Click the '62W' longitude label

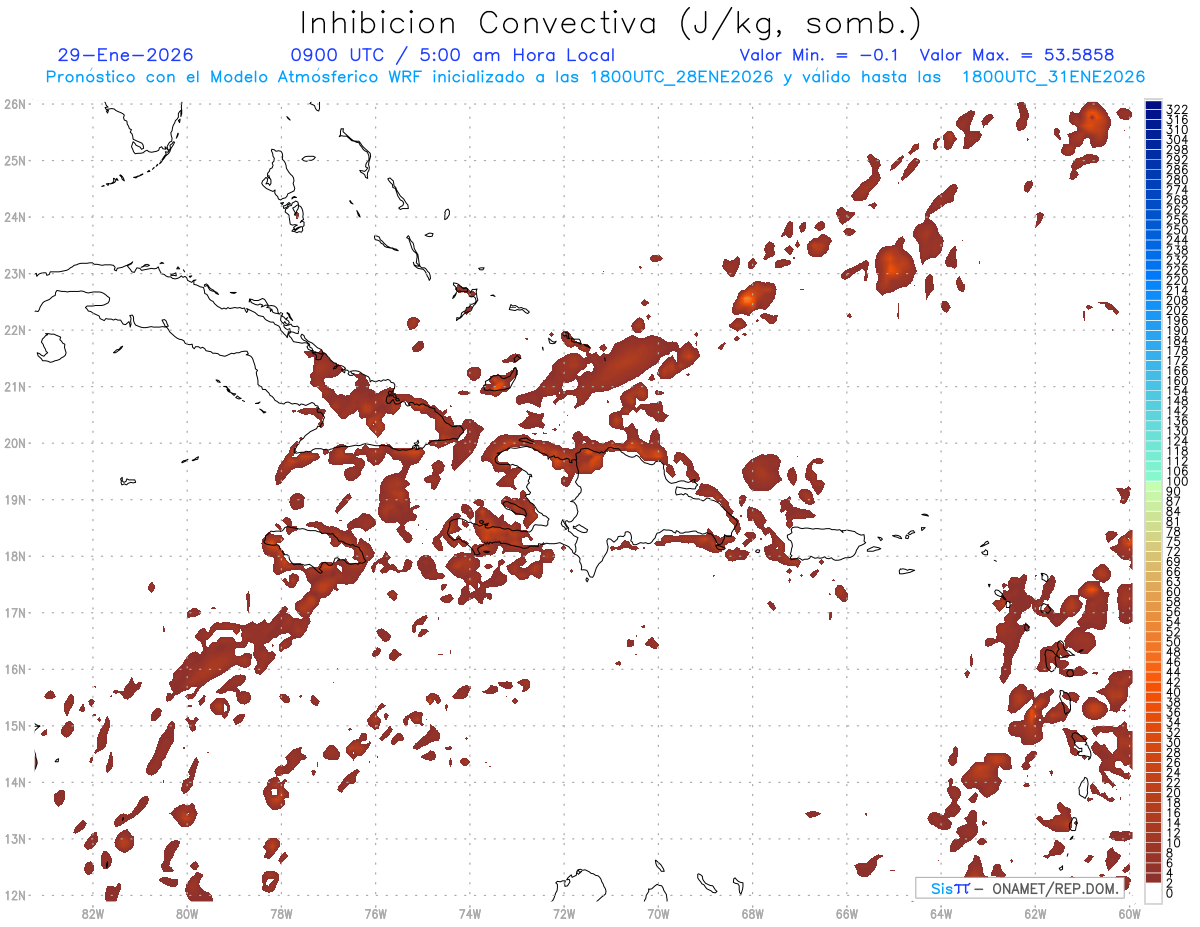point(1035,912)
